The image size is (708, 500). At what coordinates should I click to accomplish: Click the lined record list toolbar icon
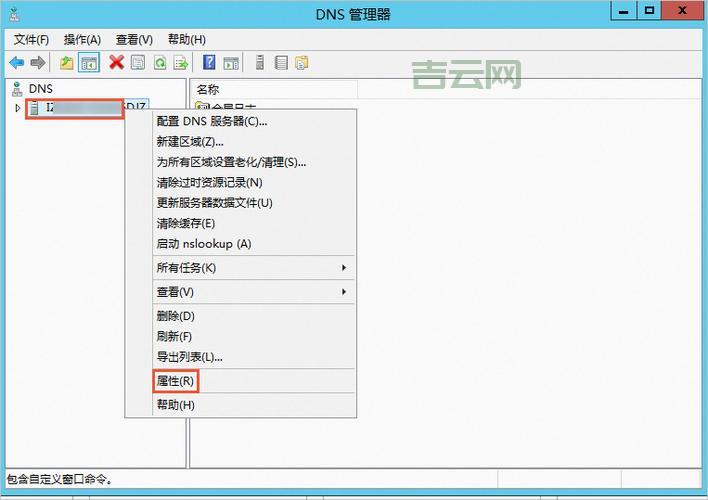[281, 62]
